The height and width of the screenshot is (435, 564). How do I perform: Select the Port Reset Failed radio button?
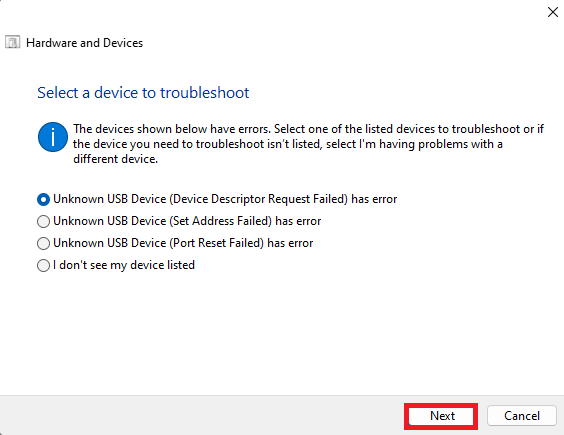point(43,243)
